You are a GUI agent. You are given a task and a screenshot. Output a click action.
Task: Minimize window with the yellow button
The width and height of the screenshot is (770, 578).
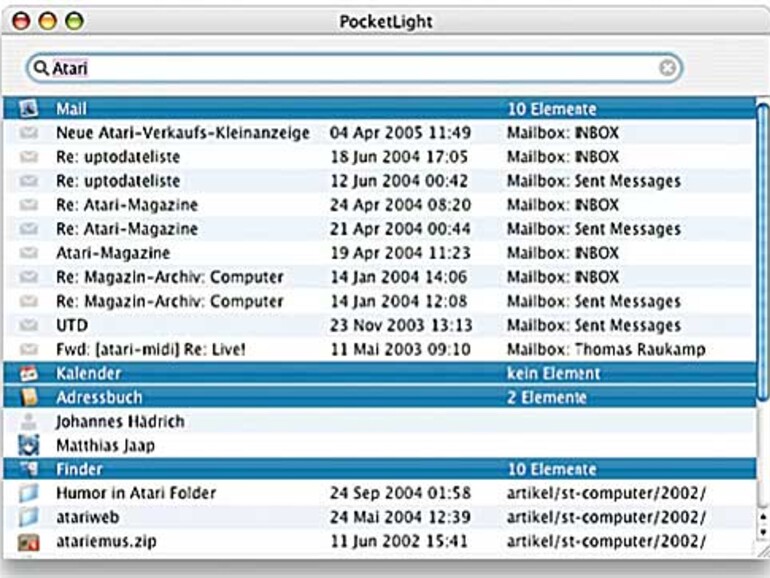(x=48, y=21)
